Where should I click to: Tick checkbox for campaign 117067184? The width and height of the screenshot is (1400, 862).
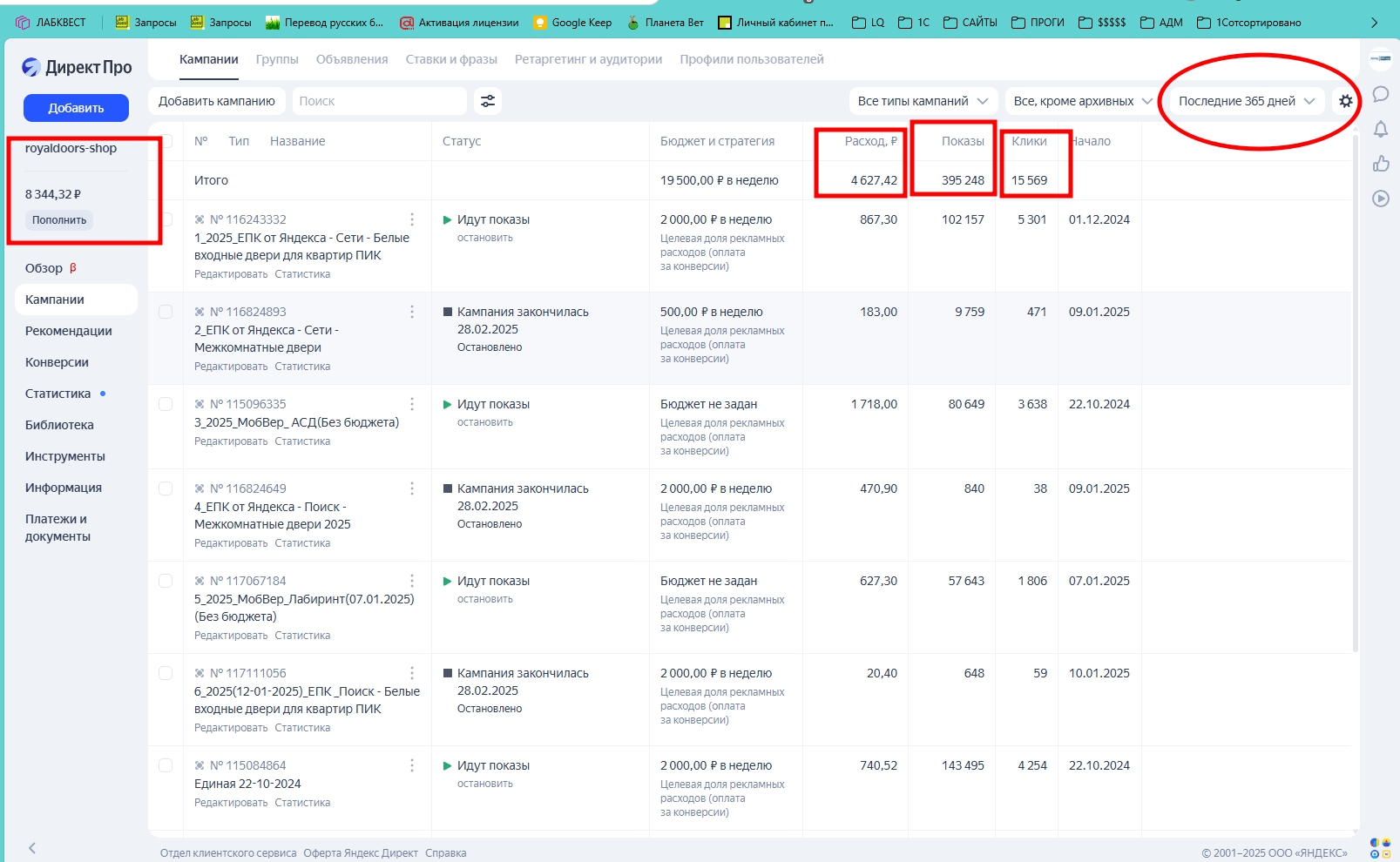(166, 581)
